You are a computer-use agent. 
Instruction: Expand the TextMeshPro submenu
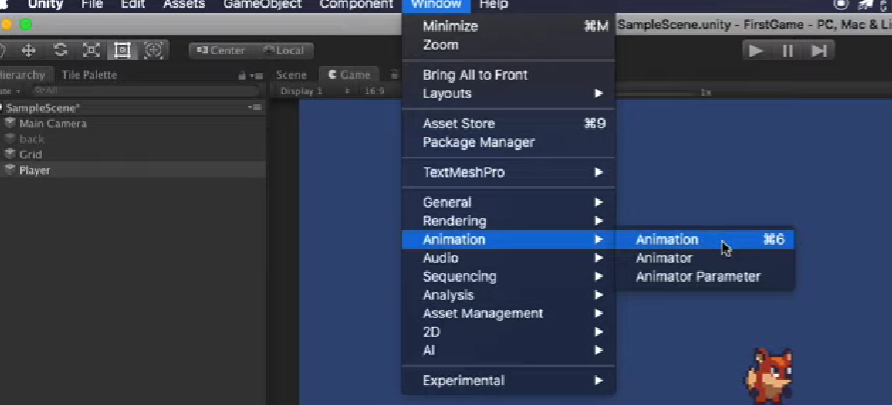(x=508, y=172)
